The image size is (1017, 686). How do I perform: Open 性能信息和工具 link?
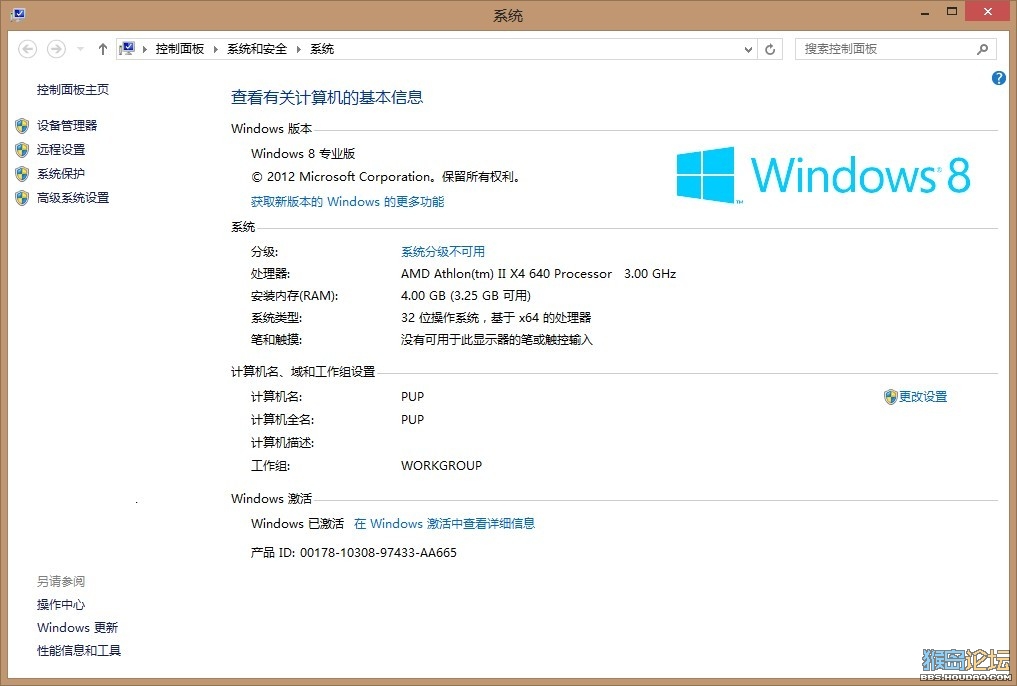coord(79,650)
